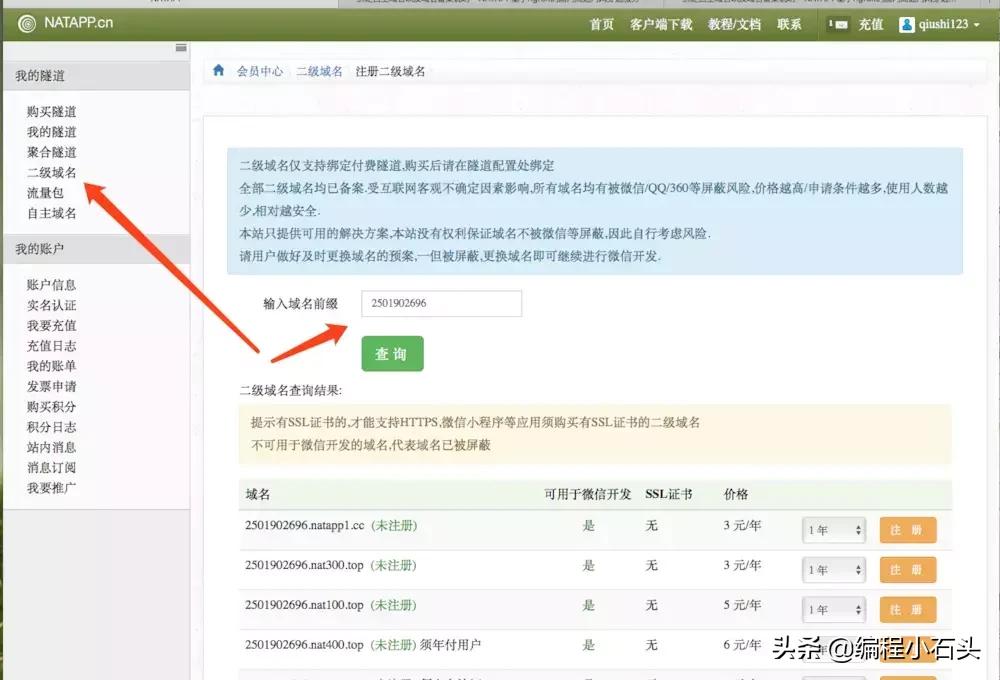Visit 流量包 in the sidebar

point(43,193)
